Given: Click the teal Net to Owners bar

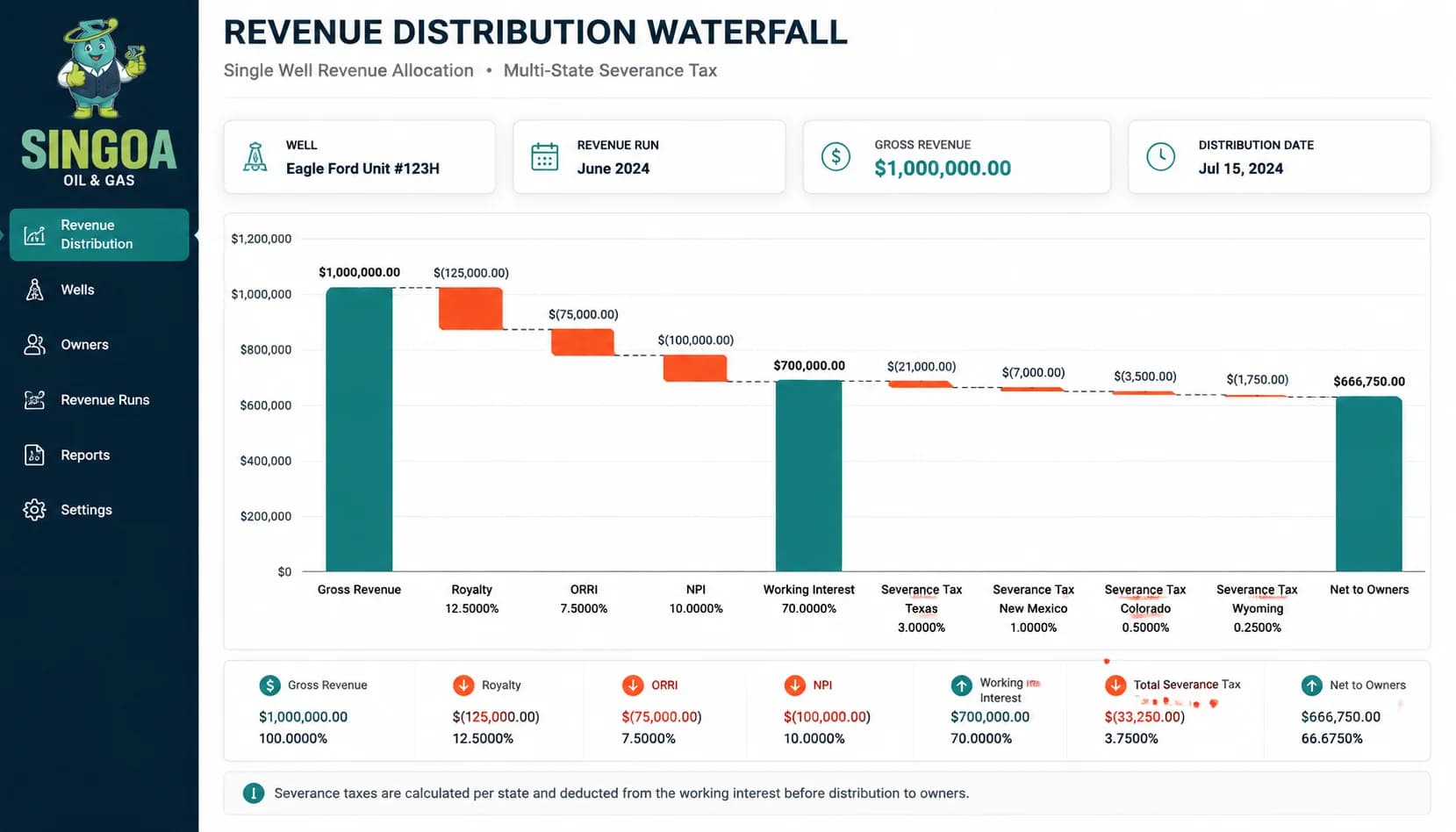Looking at the screenshot, I should 1369,484.
